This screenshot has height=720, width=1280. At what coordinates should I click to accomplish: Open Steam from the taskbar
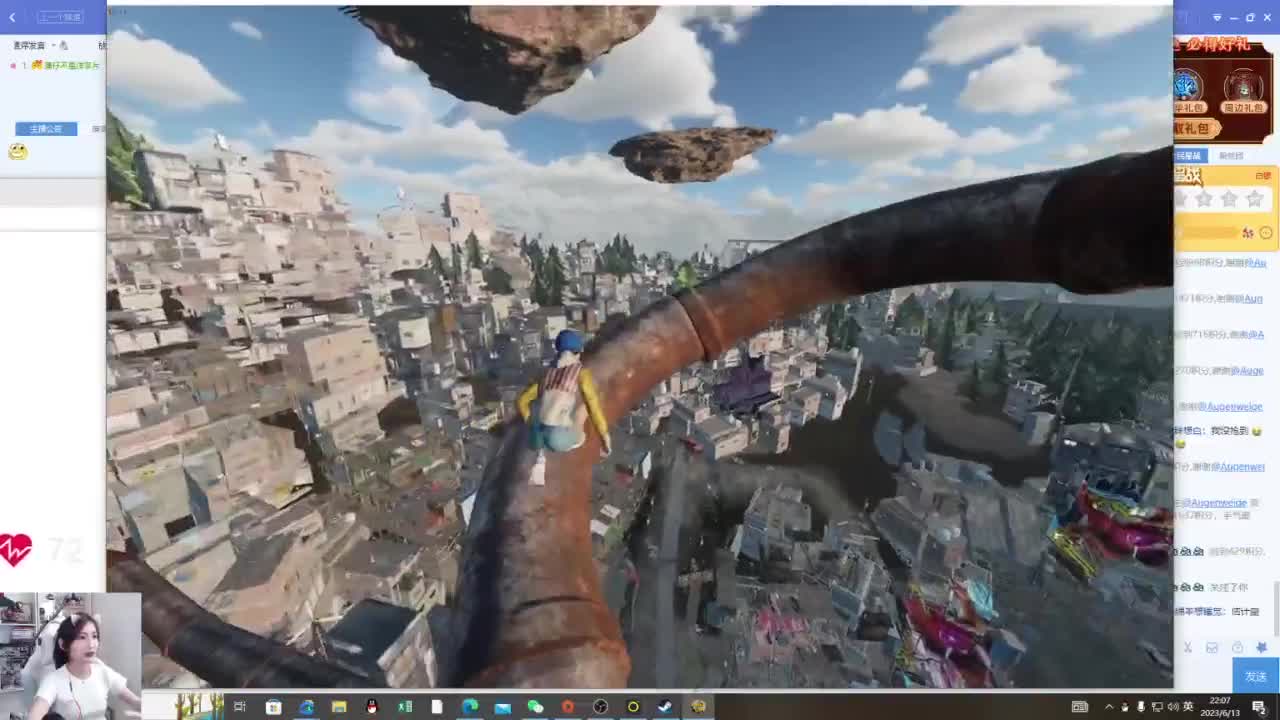click(665, 707)
